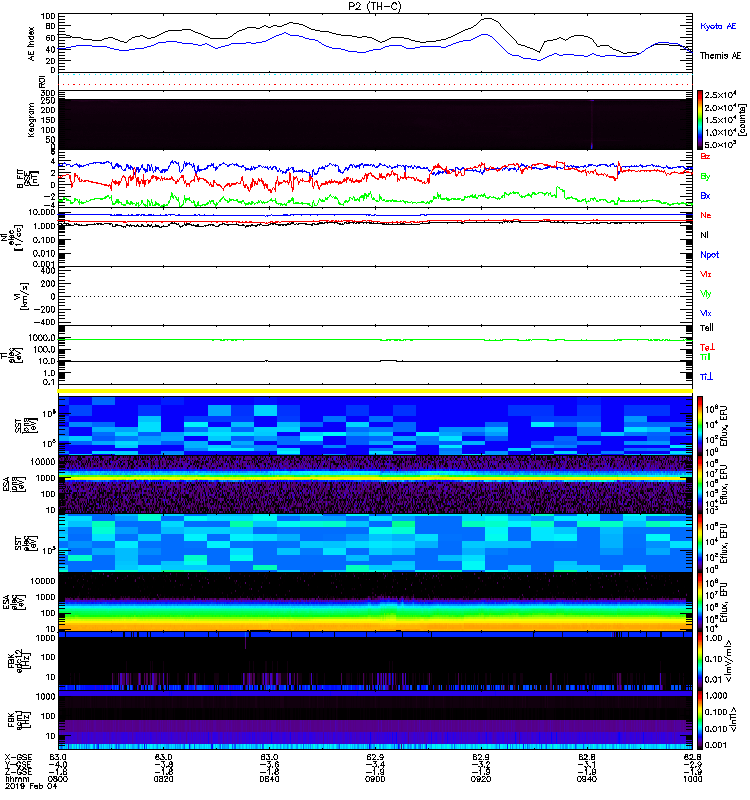Select the red Bz legend label
750x800 pixels.
coord(705,156)
